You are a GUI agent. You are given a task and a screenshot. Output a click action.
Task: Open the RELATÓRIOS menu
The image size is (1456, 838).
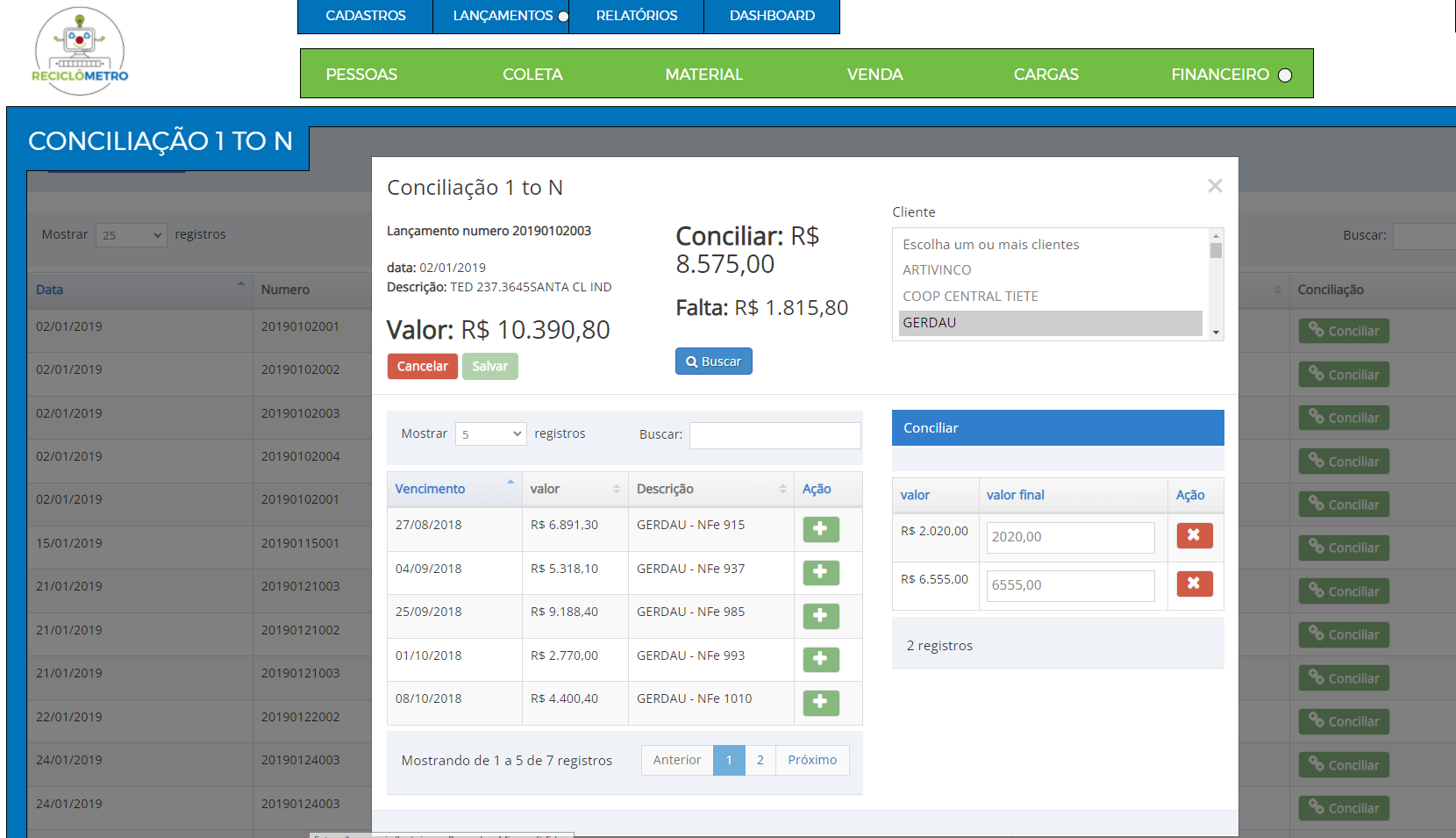pos(636,16)
